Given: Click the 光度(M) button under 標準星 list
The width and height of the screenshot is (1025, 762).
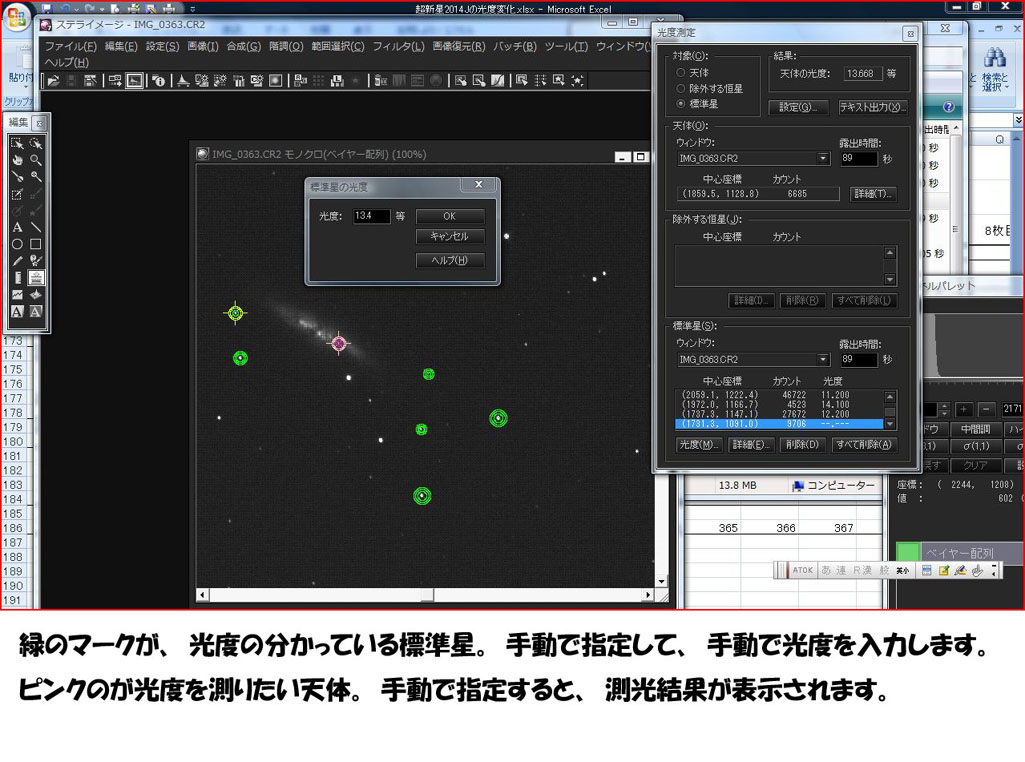Looking at the screenshot, I should (698, 445).
